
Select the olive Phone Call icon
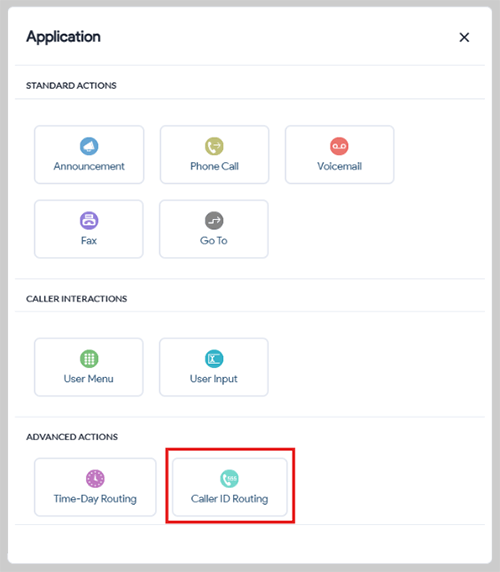pyautogui.click(x=214, y=146)
